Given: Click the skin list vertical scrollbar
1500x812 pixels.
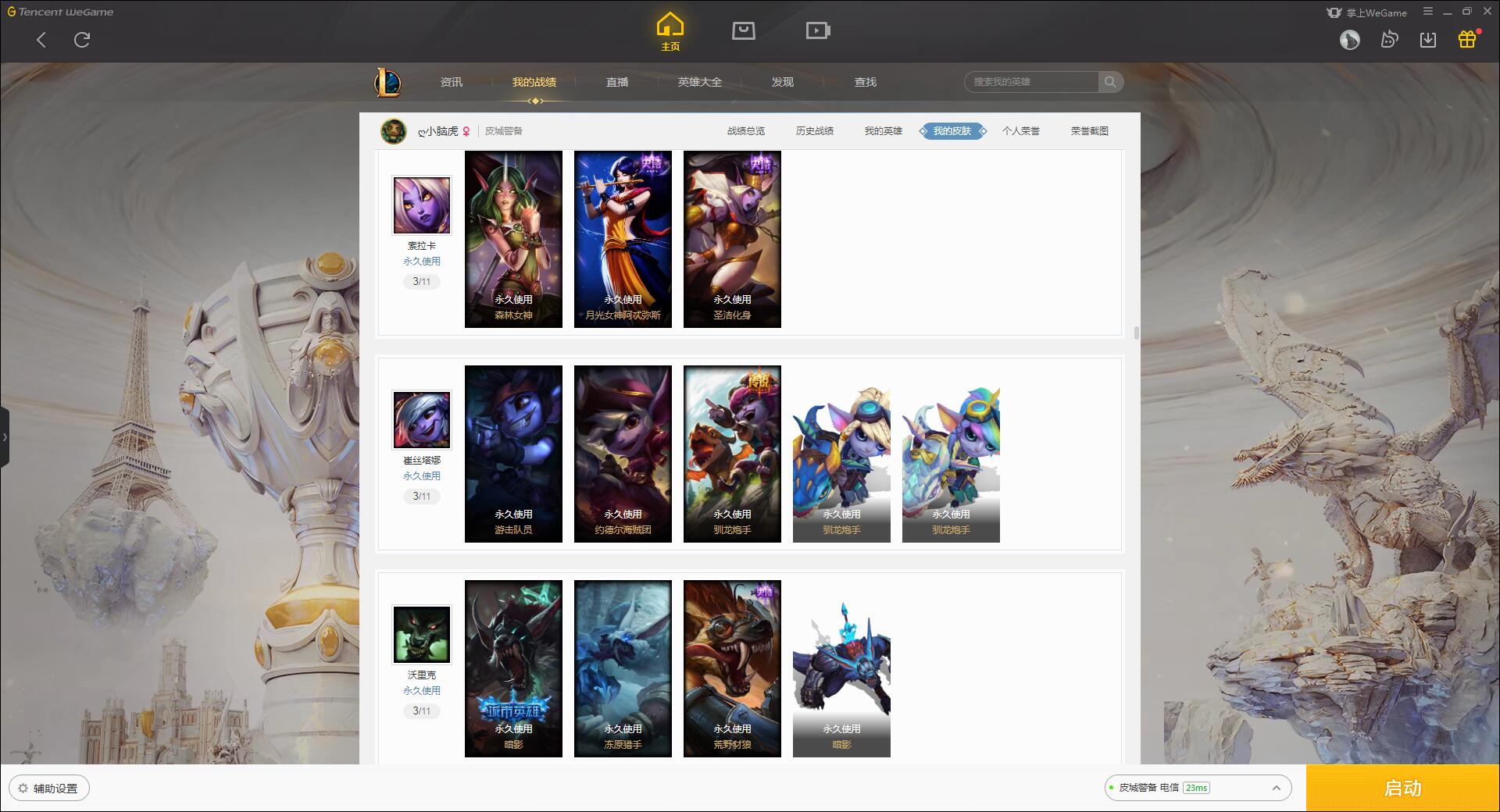Looking at the screenshot, I should pos(1136,333).
